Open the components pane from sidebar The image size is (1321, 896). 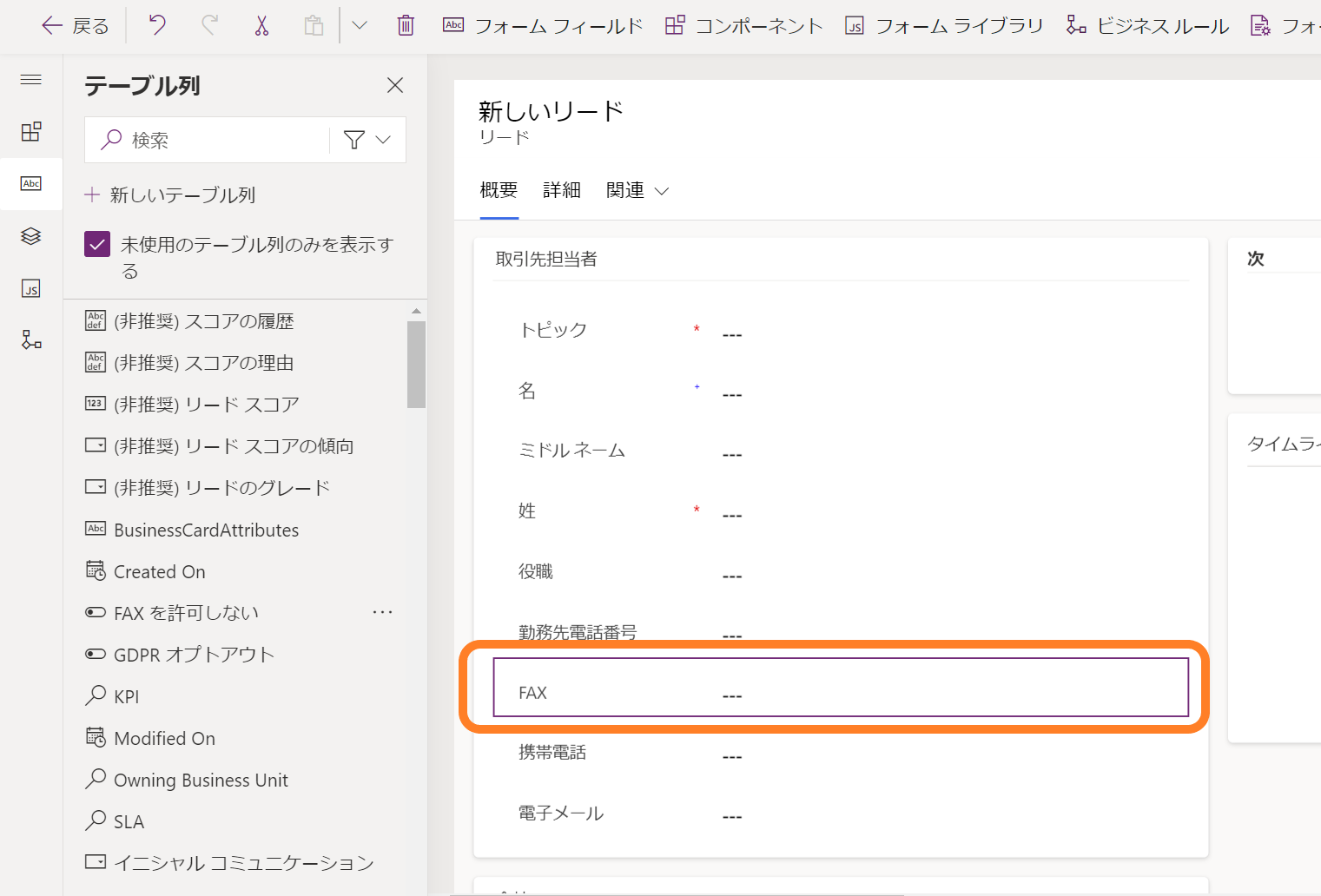(x=31, y=132)
